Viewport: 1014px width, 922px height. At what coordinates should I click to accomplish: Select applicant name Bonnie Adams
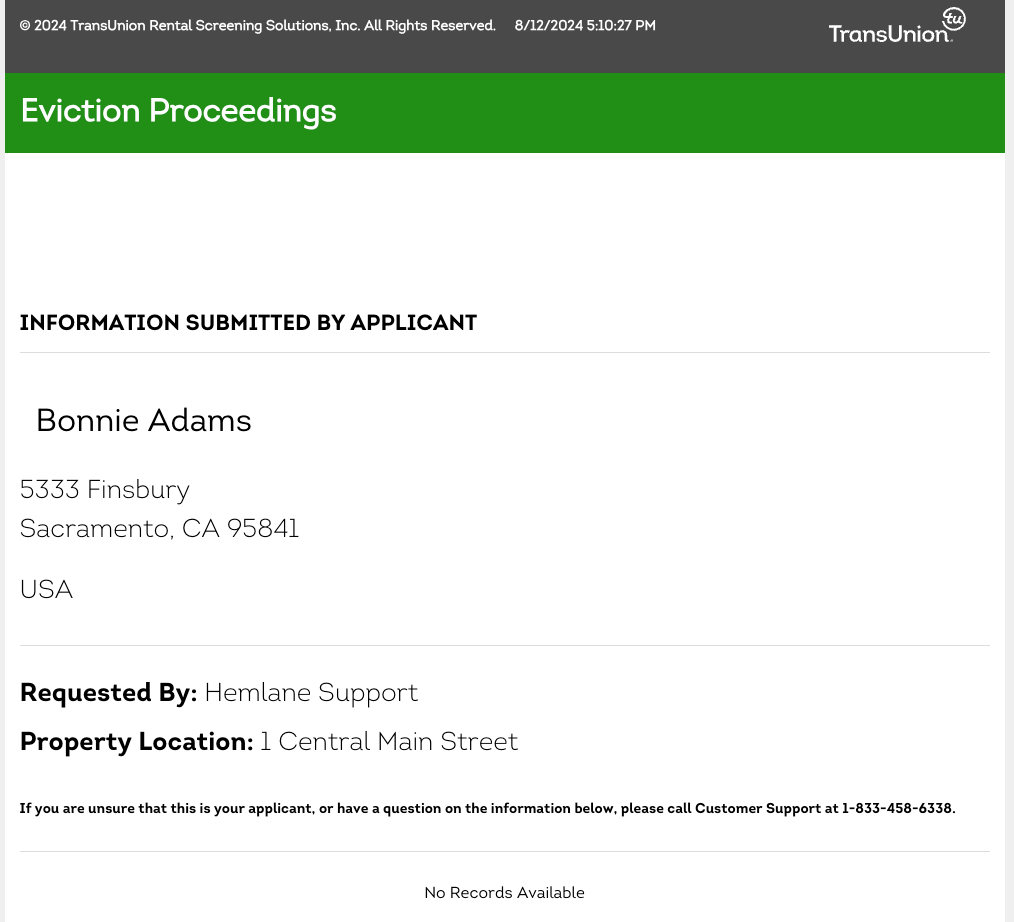144,421
